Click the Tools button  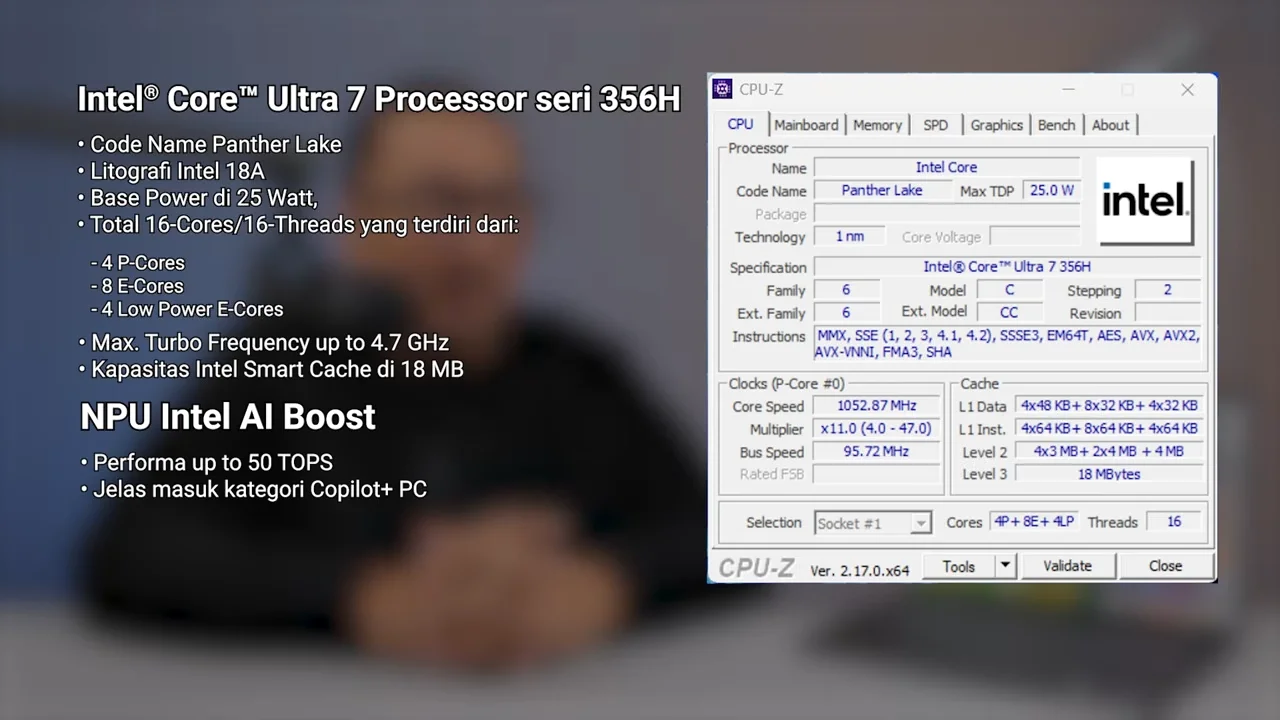pyautogui.click(x=958, y=566)
